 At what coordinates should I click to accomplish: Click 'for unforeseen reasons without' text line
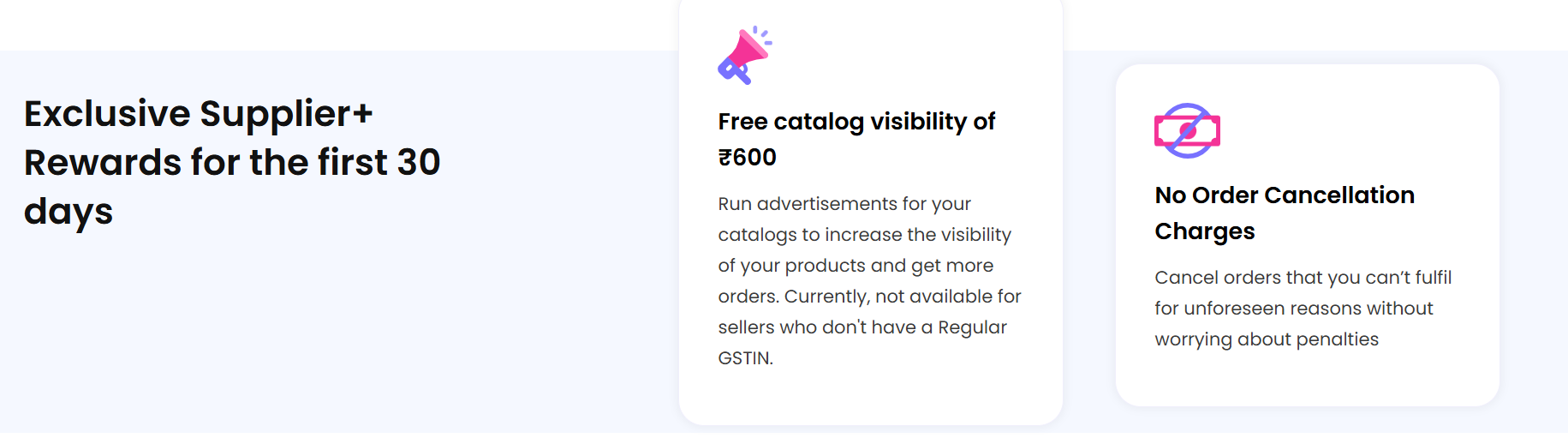tap(1294, 309)
